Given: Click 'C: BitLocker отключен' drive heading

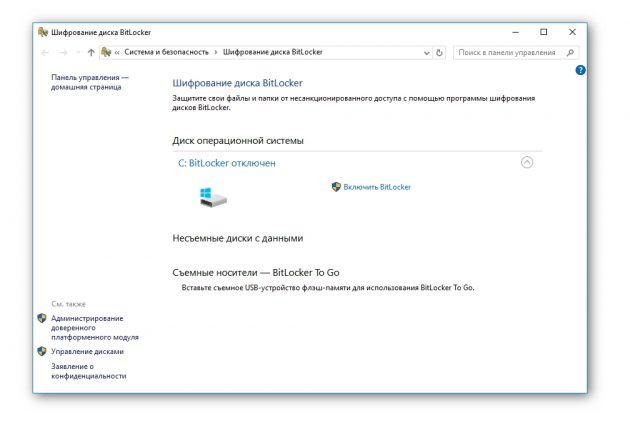Looking at the screenshot, I should [x=227, y=163].
